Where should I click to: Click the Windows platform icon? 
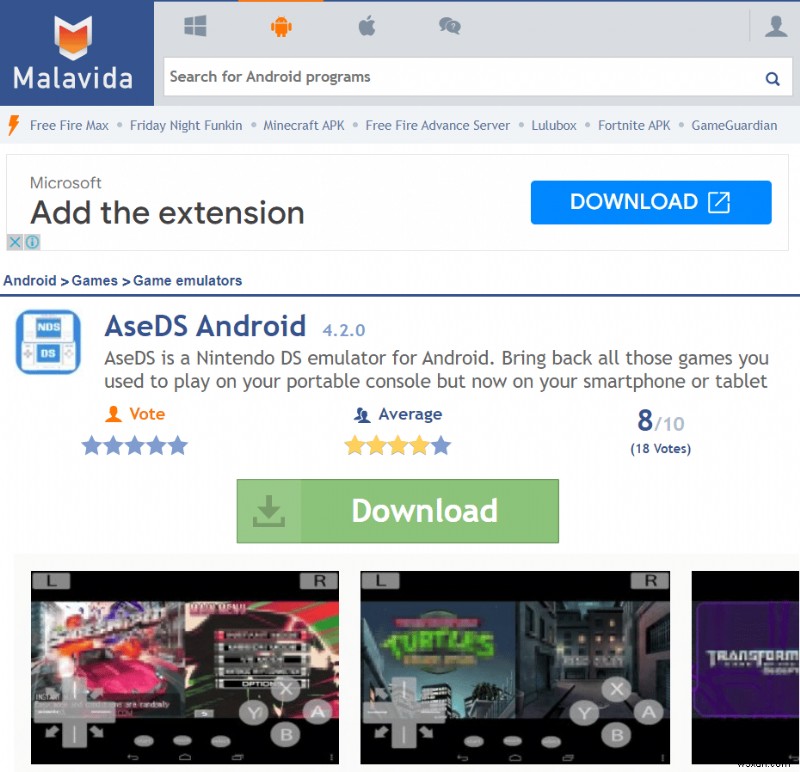[x=195, y=27]
